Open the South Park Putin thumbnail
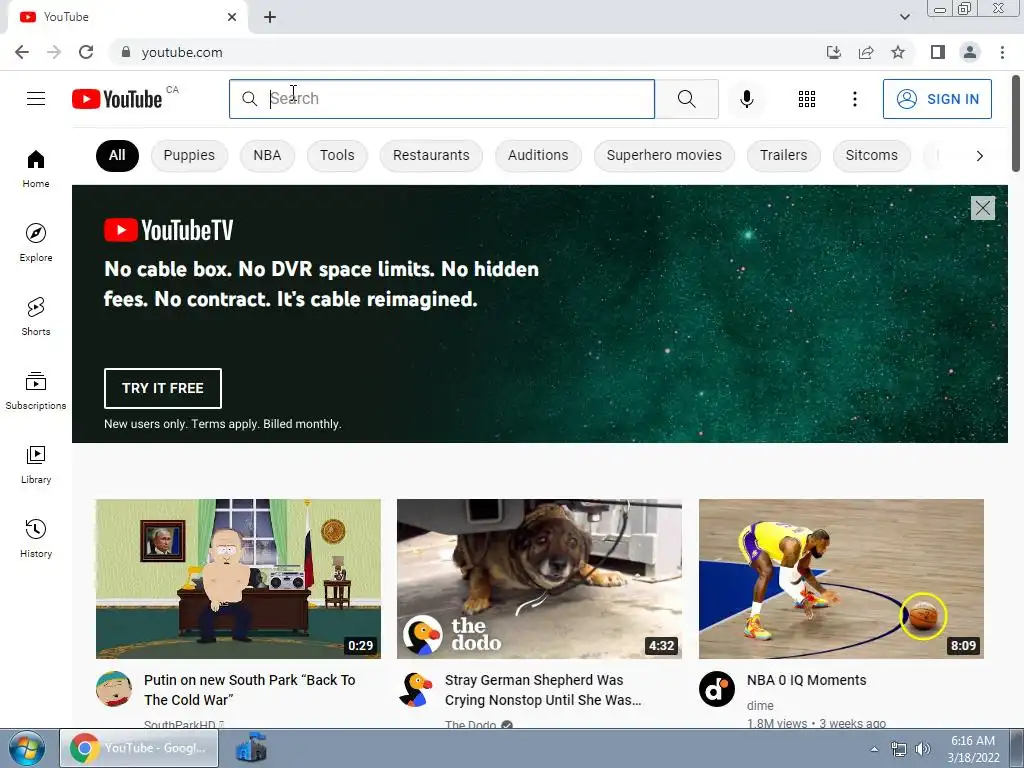The height and width of the screenshot is (768, 1024). tap(238, 579)
